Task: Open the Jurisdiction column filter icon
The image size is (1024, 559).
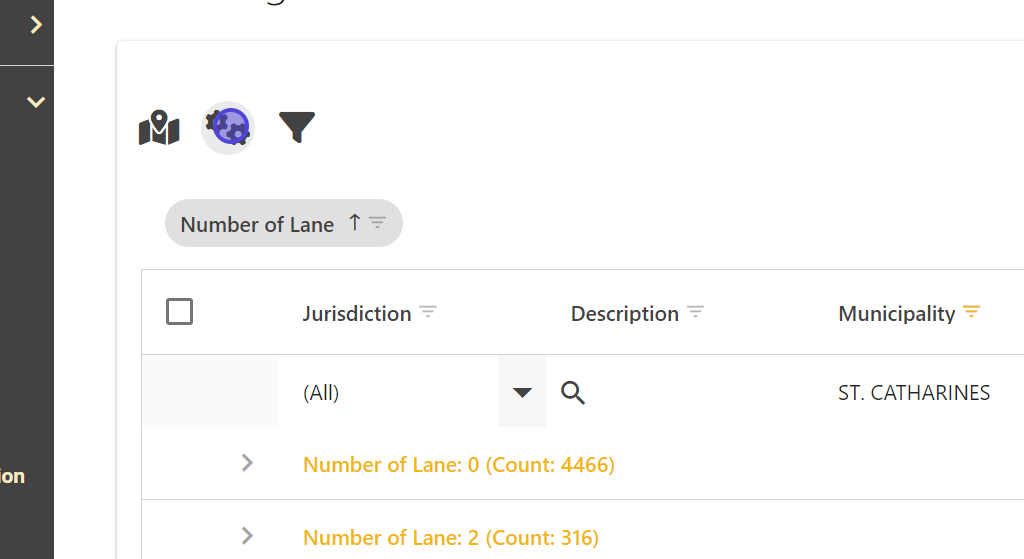Action: tap(428, 312)
